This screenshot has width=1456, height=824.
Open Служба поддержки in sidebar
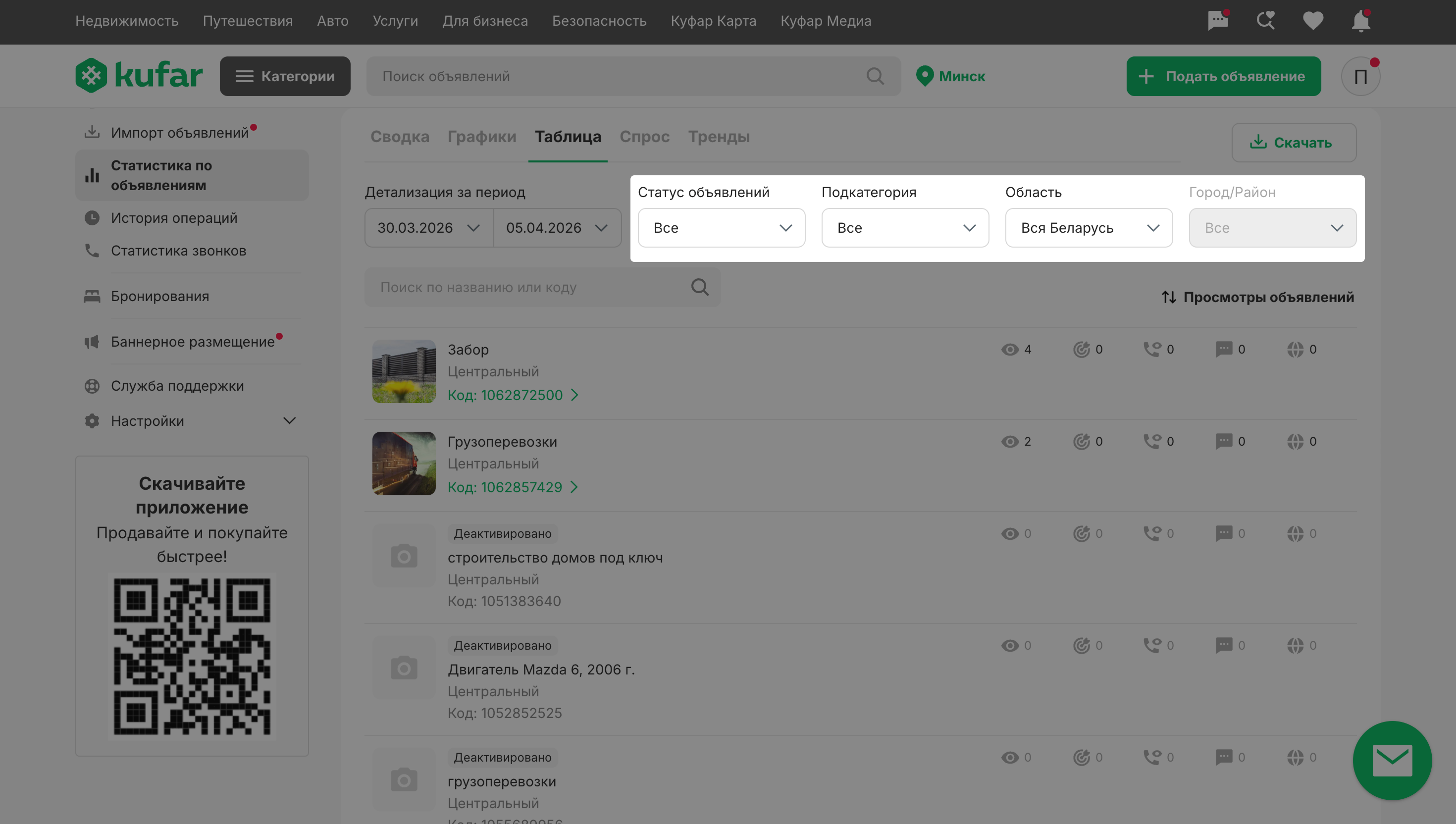tap(192, 386)
